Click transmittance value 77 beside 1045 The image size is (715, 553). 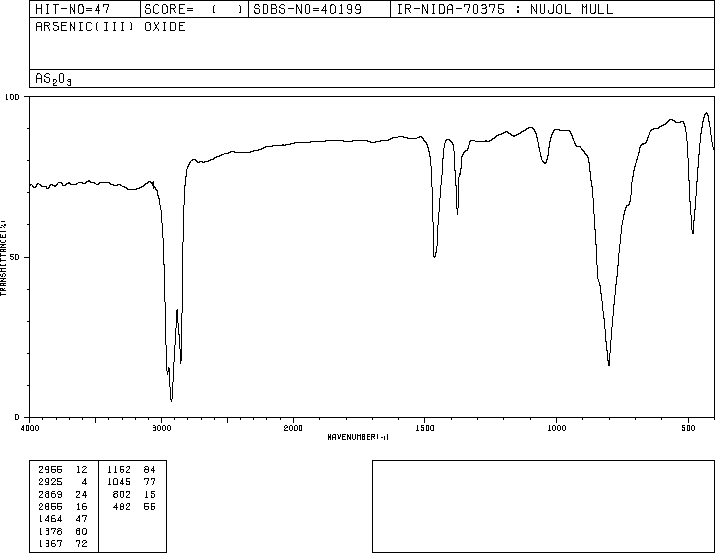(150, 481)
